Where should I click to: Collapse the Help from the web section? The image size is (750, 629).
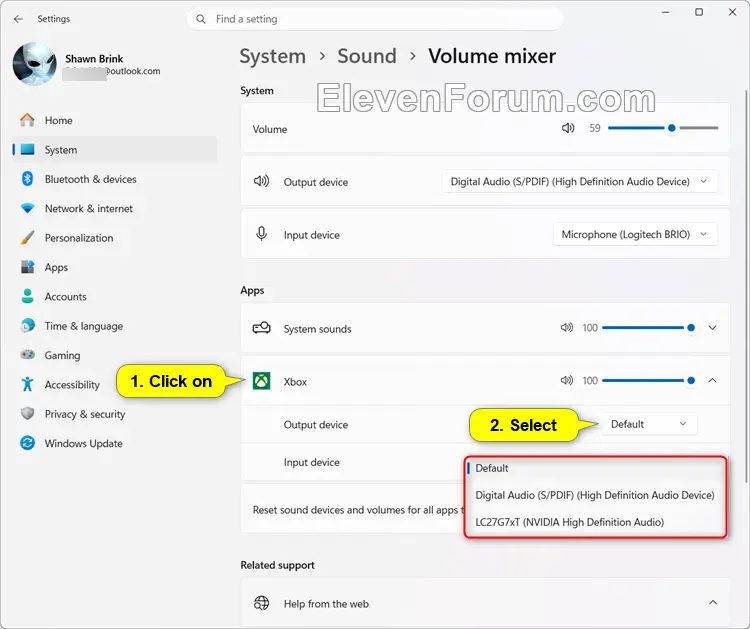[713, 603]
